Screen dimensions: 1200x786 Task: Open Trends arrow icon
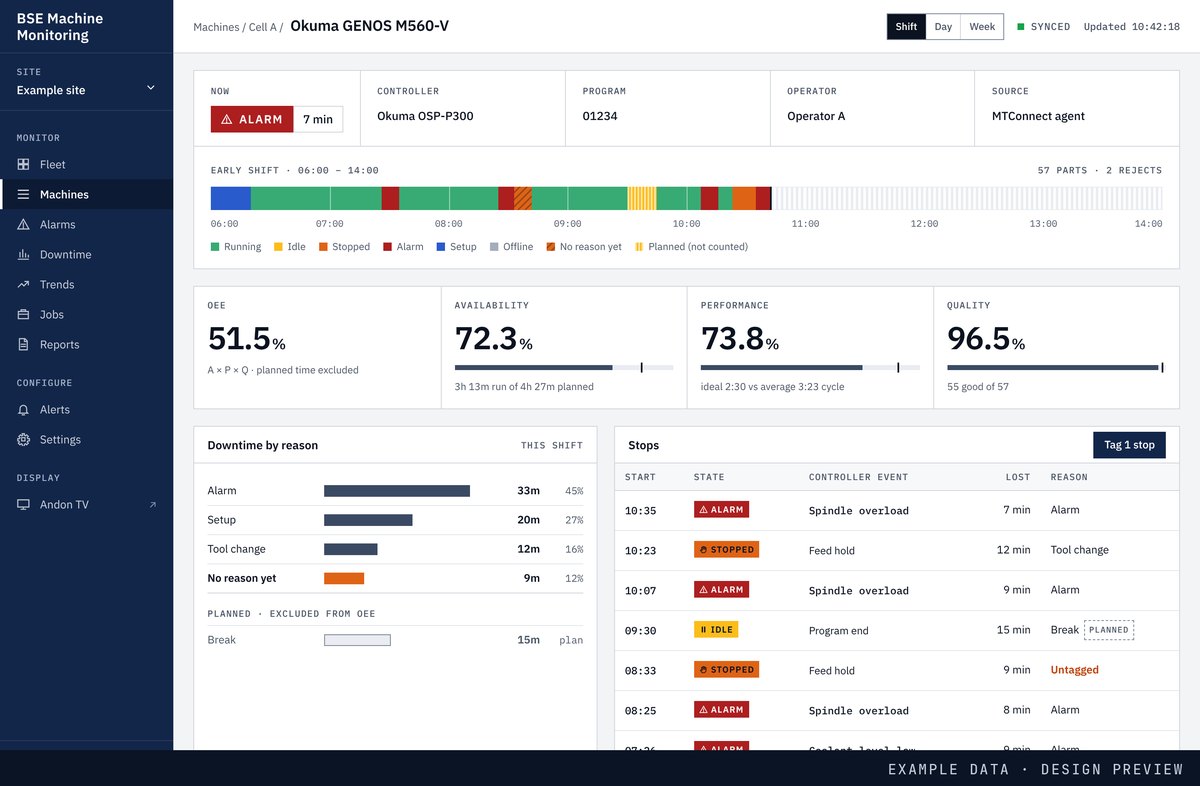(23, 284)
